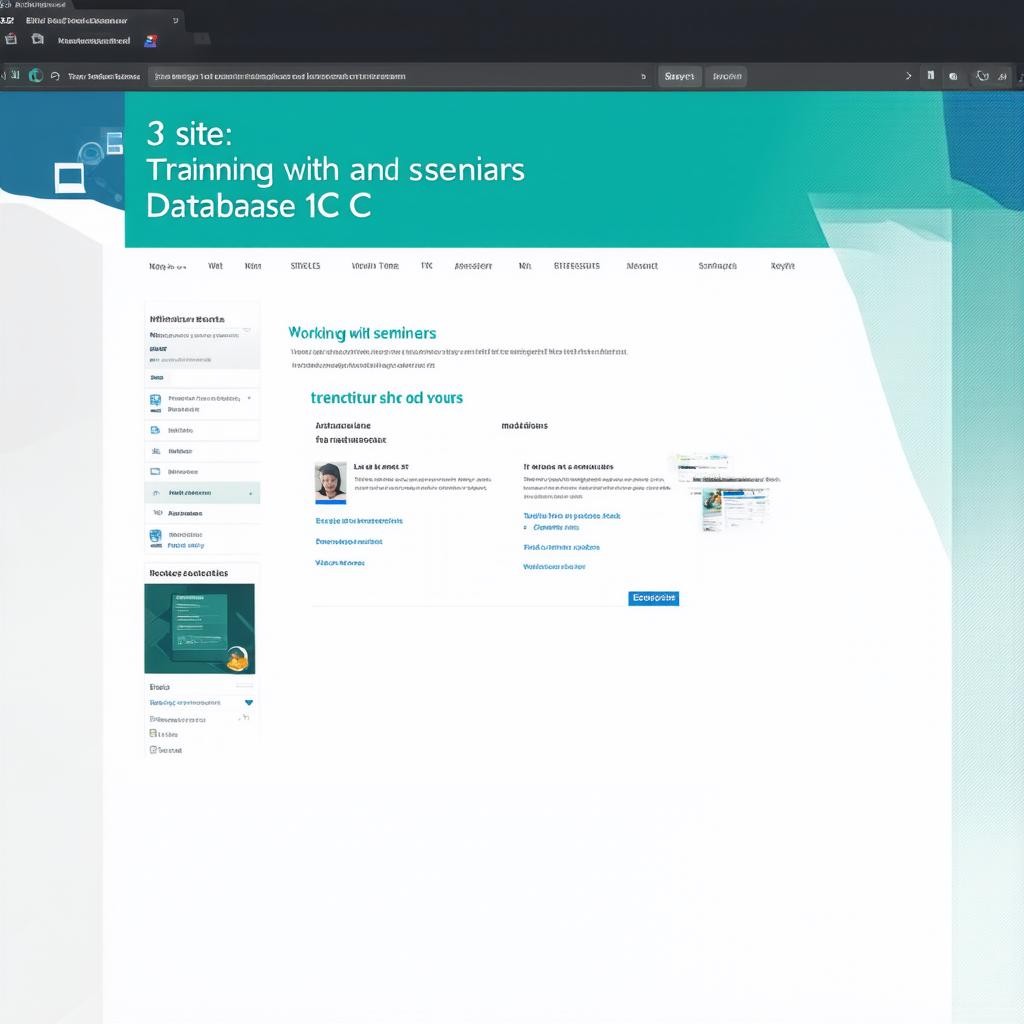1024x1024 pixels.
Task: Open the dark green thumbnail in the sidebar
Action: click(199, 628)
